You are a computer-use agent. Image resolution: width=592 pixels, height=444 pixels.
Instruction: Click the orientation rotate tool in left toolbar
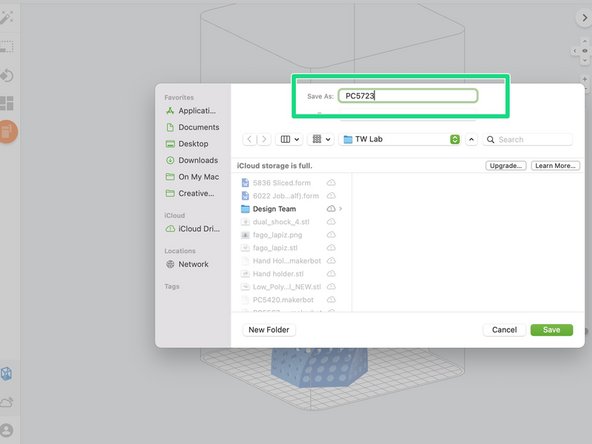point(7,76)
